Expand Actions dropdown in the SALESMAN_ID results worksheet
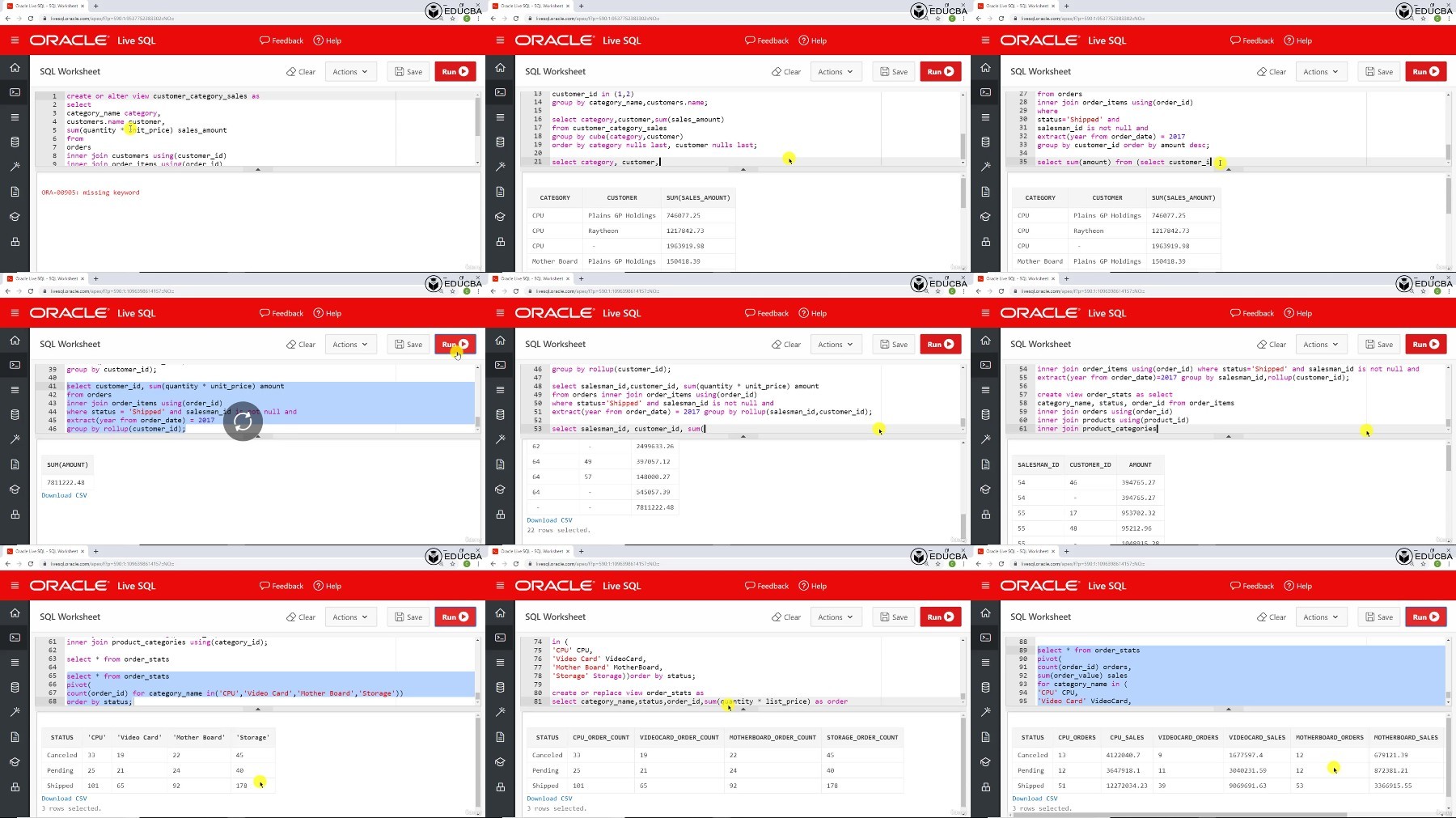Image resolution: width=1456 pixels, height=818 pixels. pyautogui.click(x=1321, y=345)
